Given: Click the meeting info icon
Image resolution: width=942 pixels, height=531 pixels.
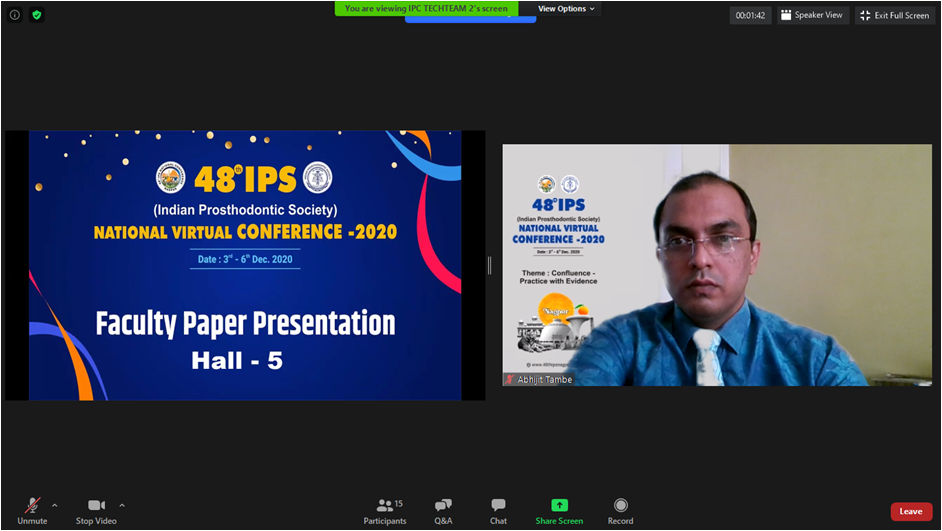Looking at the screenshot, I should 15,15.
